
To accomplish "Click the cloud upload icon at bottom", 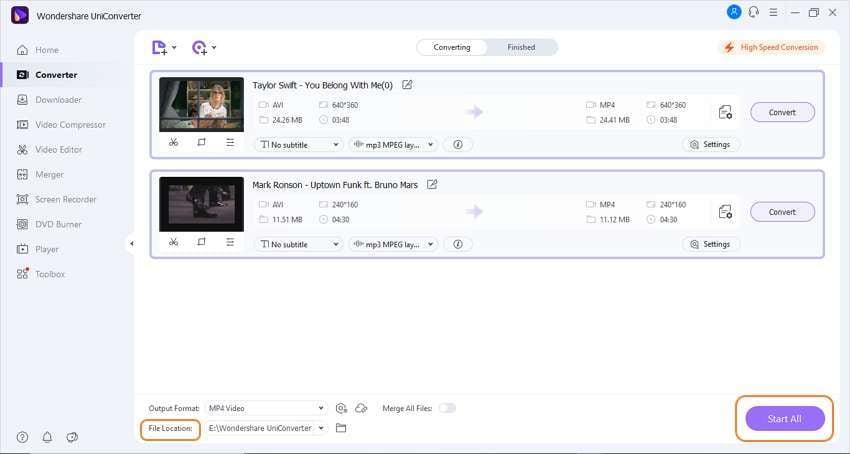I will pos(361,408).
